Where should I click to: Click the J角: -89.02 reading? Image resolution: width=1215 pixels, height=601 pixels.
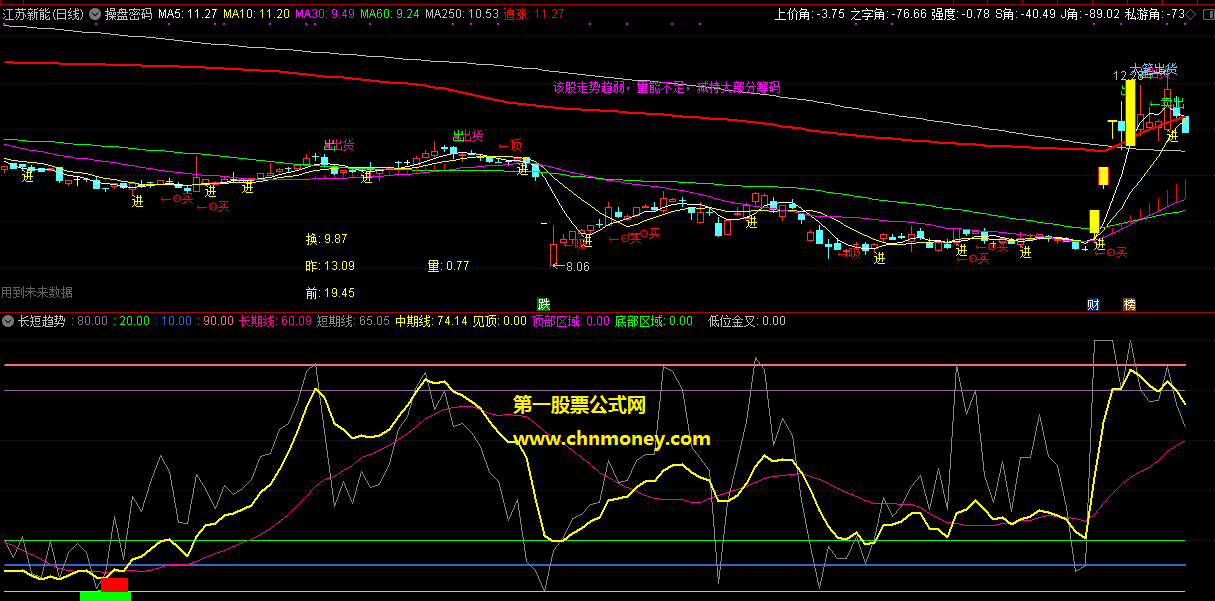click(x=1091, y=14)
